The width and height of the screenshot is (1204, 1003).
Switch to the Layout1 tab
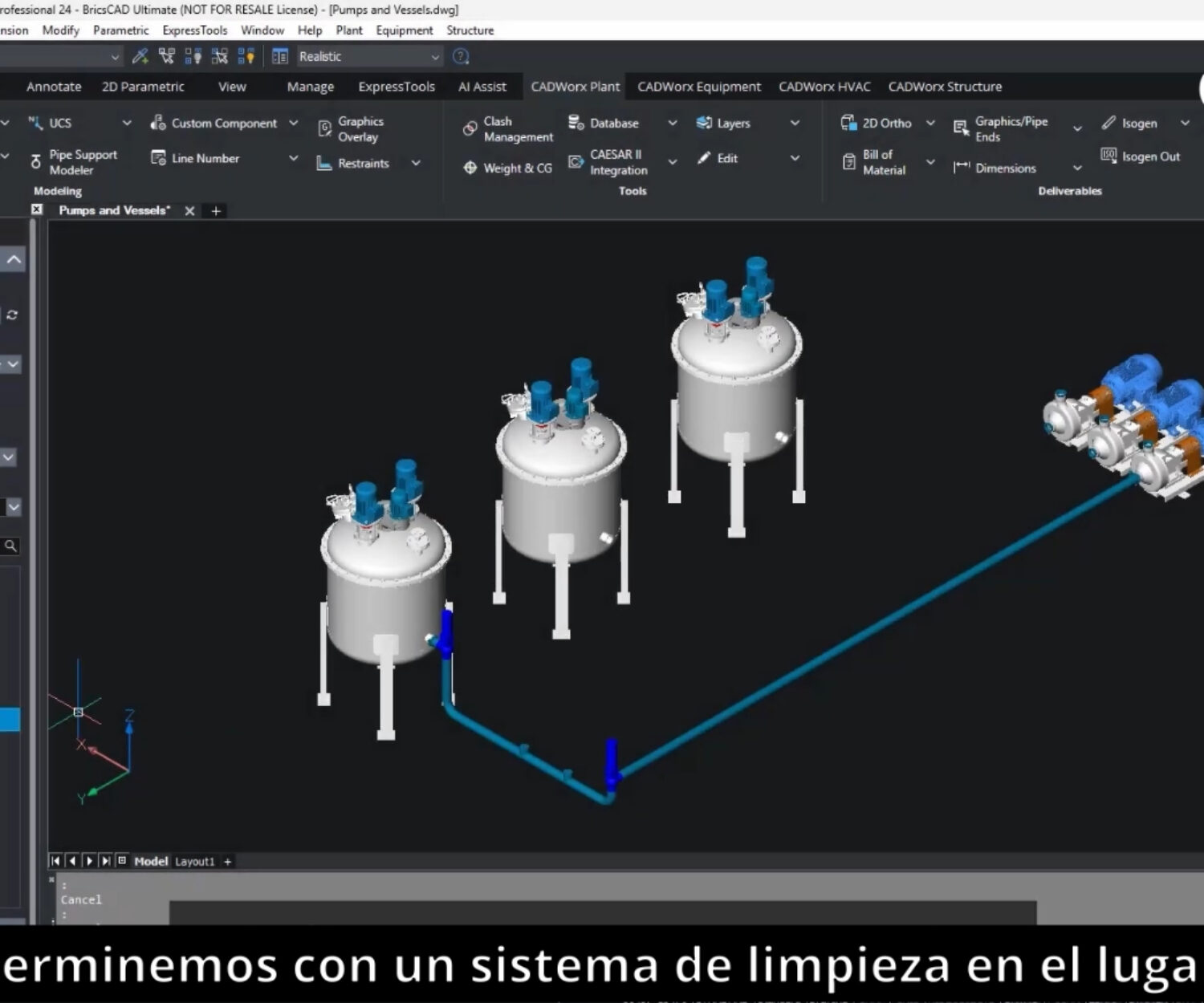(195, 862)
